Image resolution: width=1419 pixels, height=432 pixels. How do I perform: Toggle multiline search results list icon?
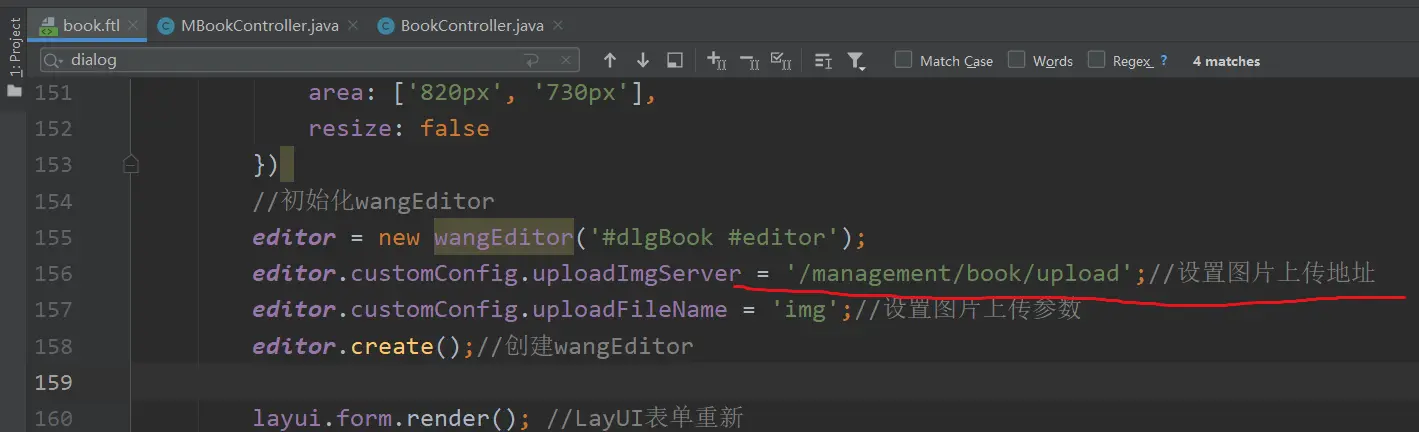(823, 61)
